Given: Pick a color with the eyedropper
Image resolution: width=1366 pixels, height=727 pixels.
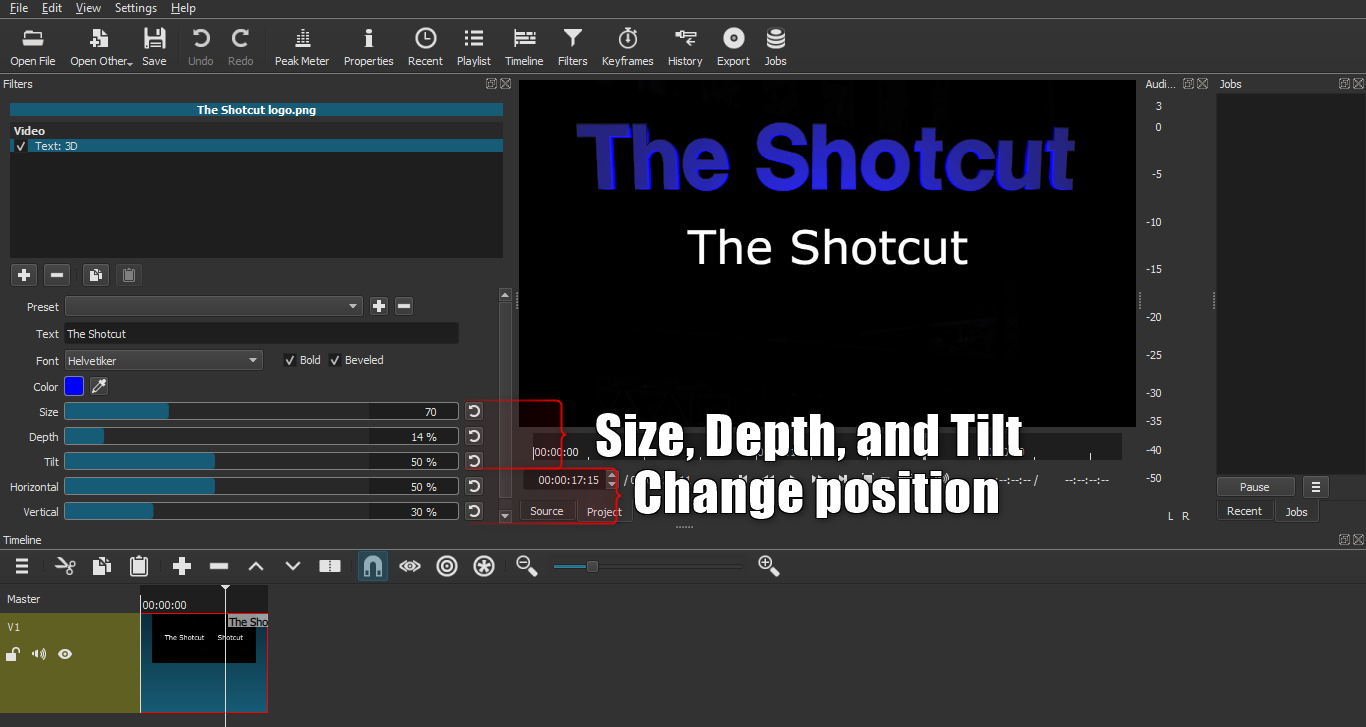Looking at the screenshot, I should click(x=99, y=386).
